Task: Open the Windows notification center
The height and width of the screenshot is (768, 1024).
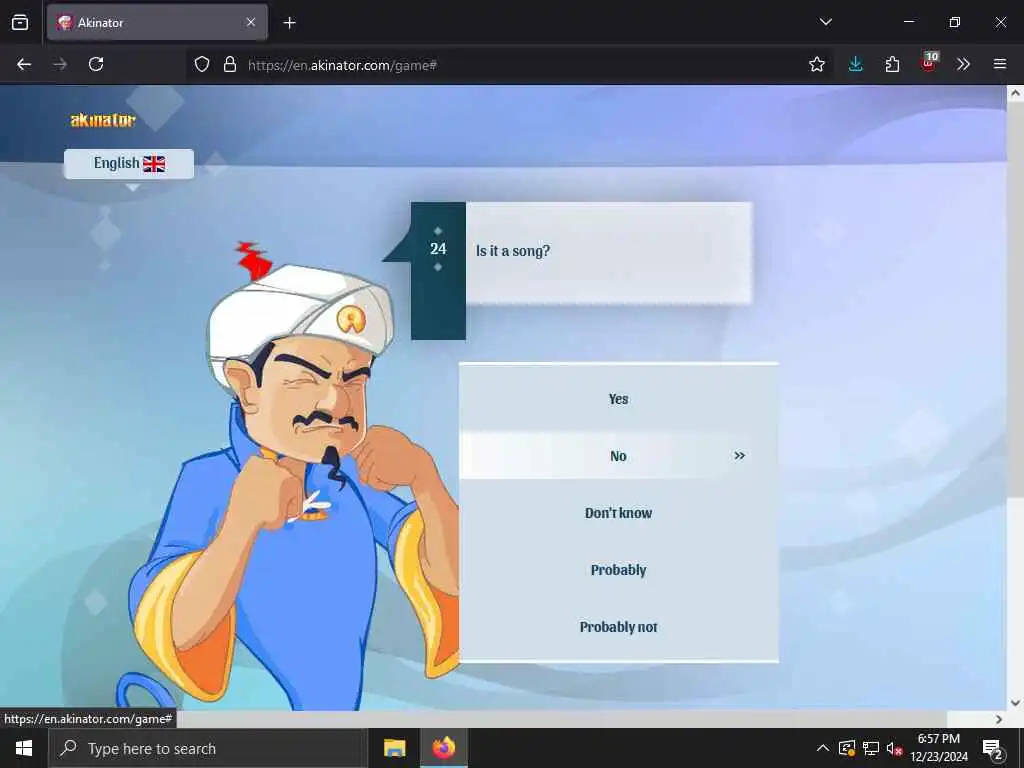Action: [x=992, y=749]
